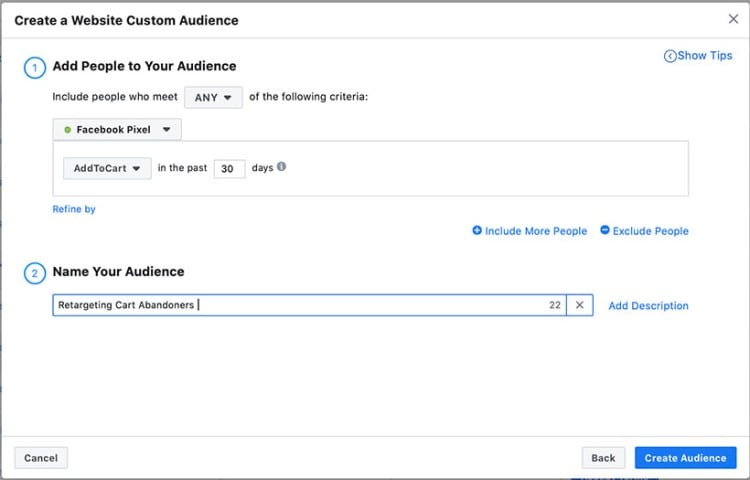Open the ANY criteria dropdown
750x480 pixels.
[213, 97]
